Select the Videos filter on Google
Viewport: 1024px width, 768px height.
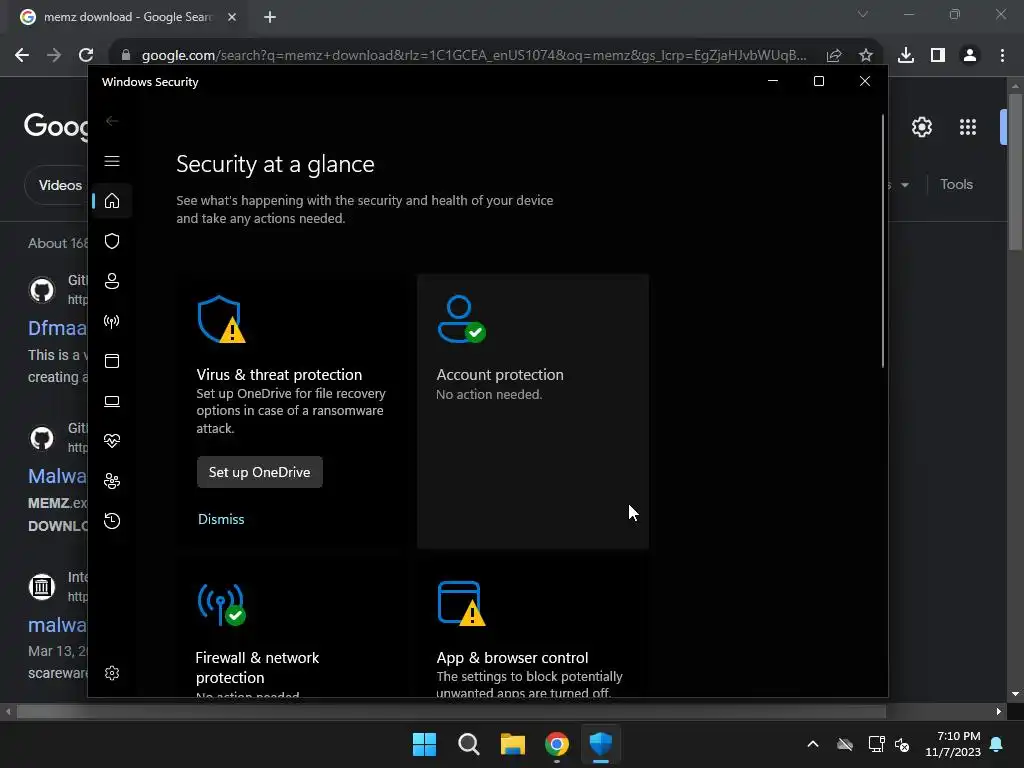pyautogui.click(x=60, y=185)
